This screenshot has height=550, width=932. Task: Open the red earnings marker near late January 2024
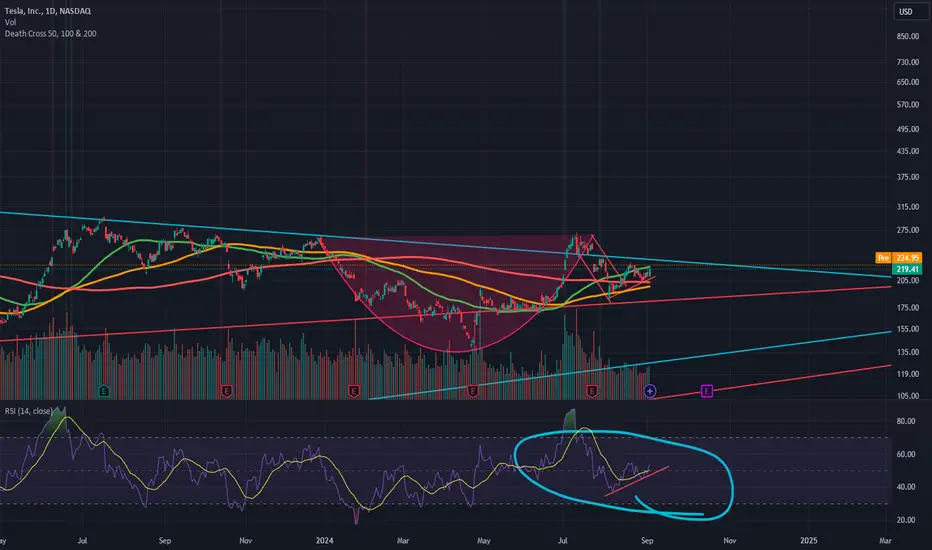[354, 391]
